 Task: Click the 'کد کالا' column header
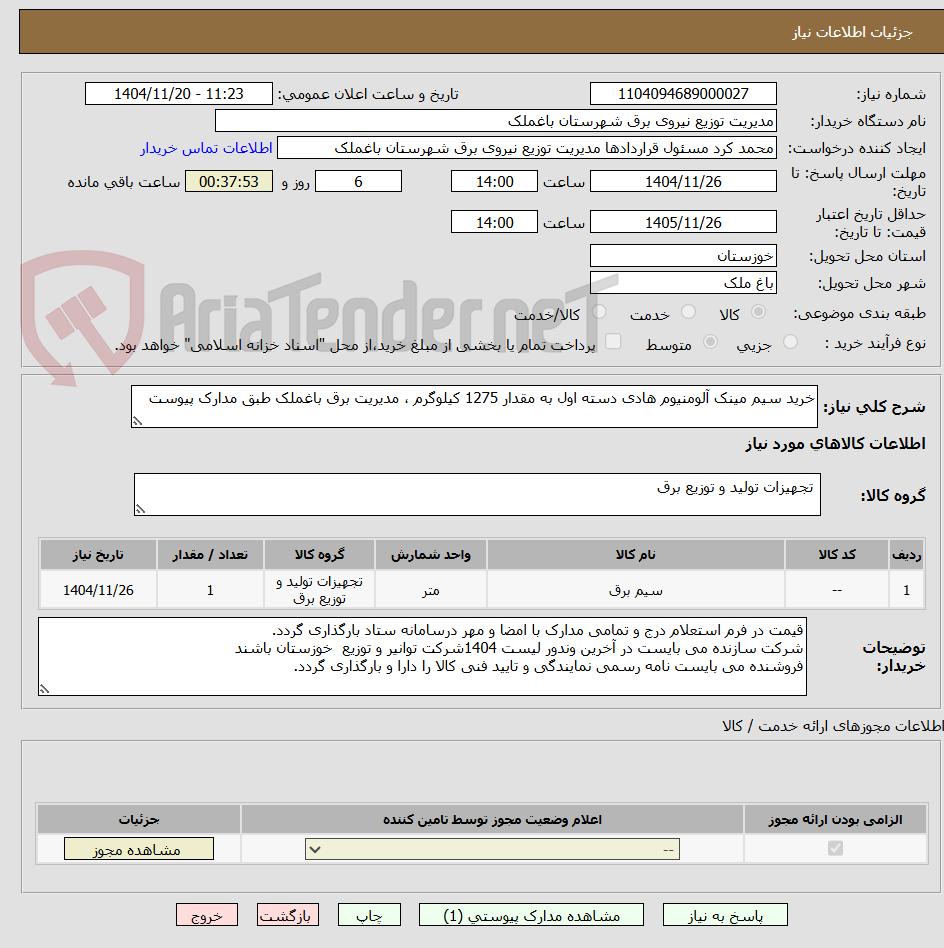[x=837, y=554]
